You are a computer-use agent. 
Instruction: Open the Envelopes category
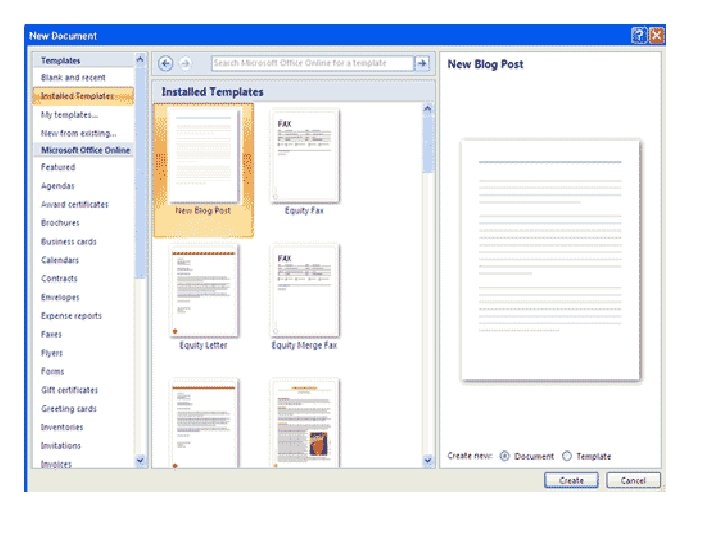(x=60, y=297)
